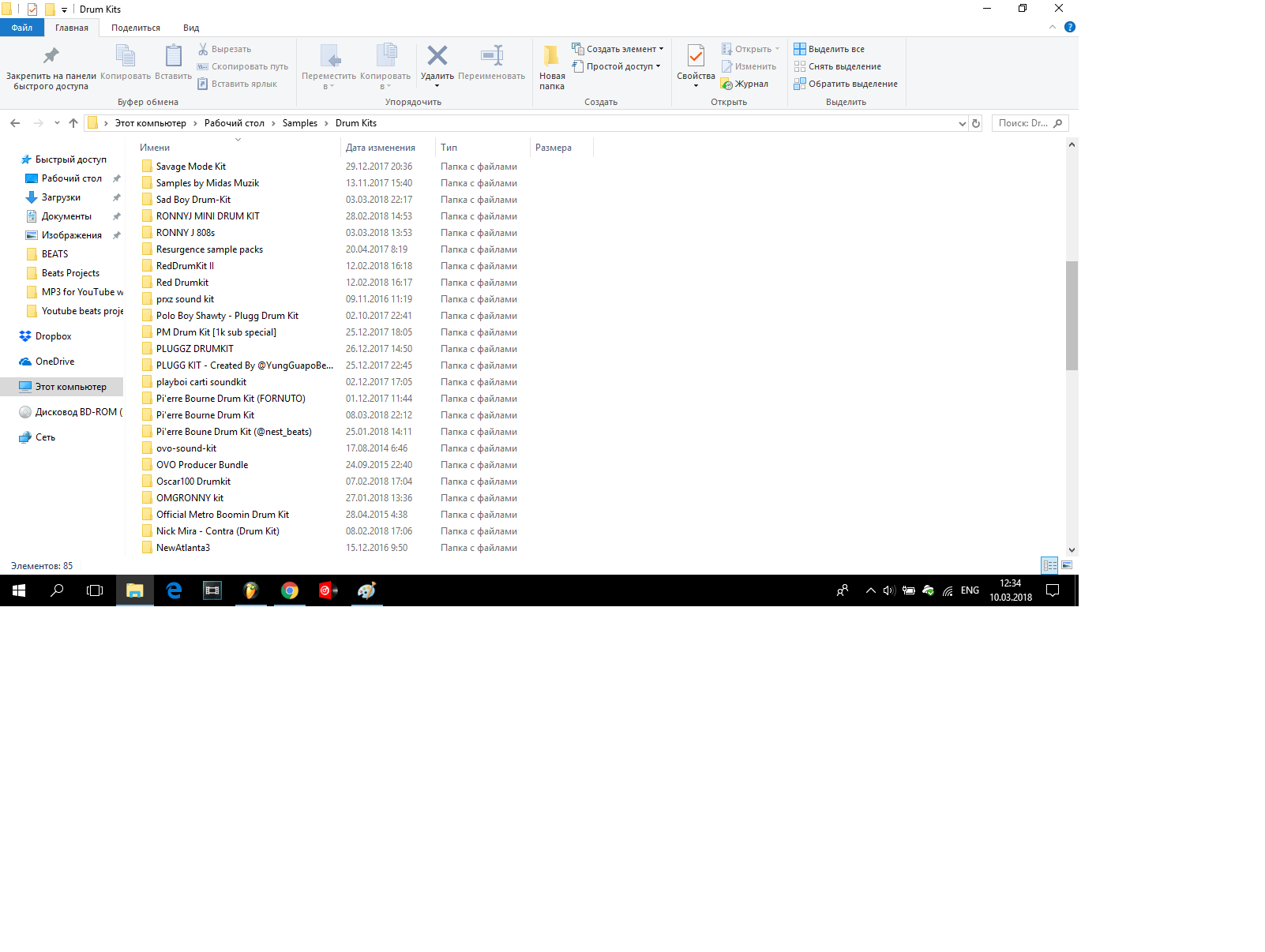Click the Rename (Переименовать) icon

point(492,55)
